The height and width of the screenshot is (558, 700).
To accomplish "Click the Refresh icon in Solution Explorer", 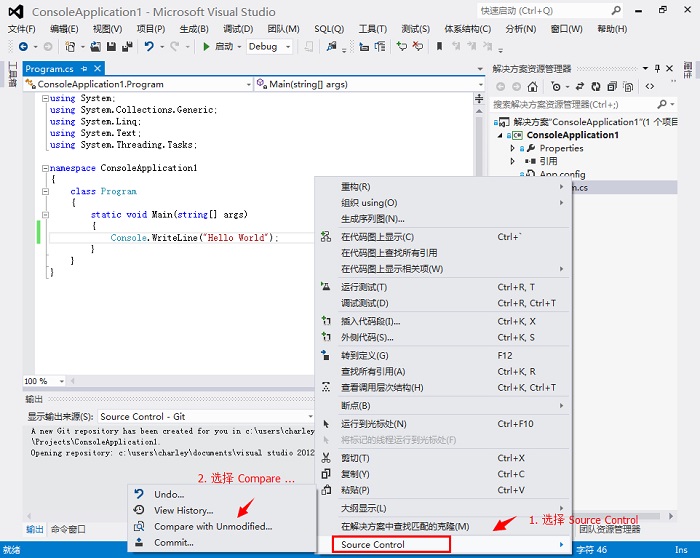I will tap(596, 87).
